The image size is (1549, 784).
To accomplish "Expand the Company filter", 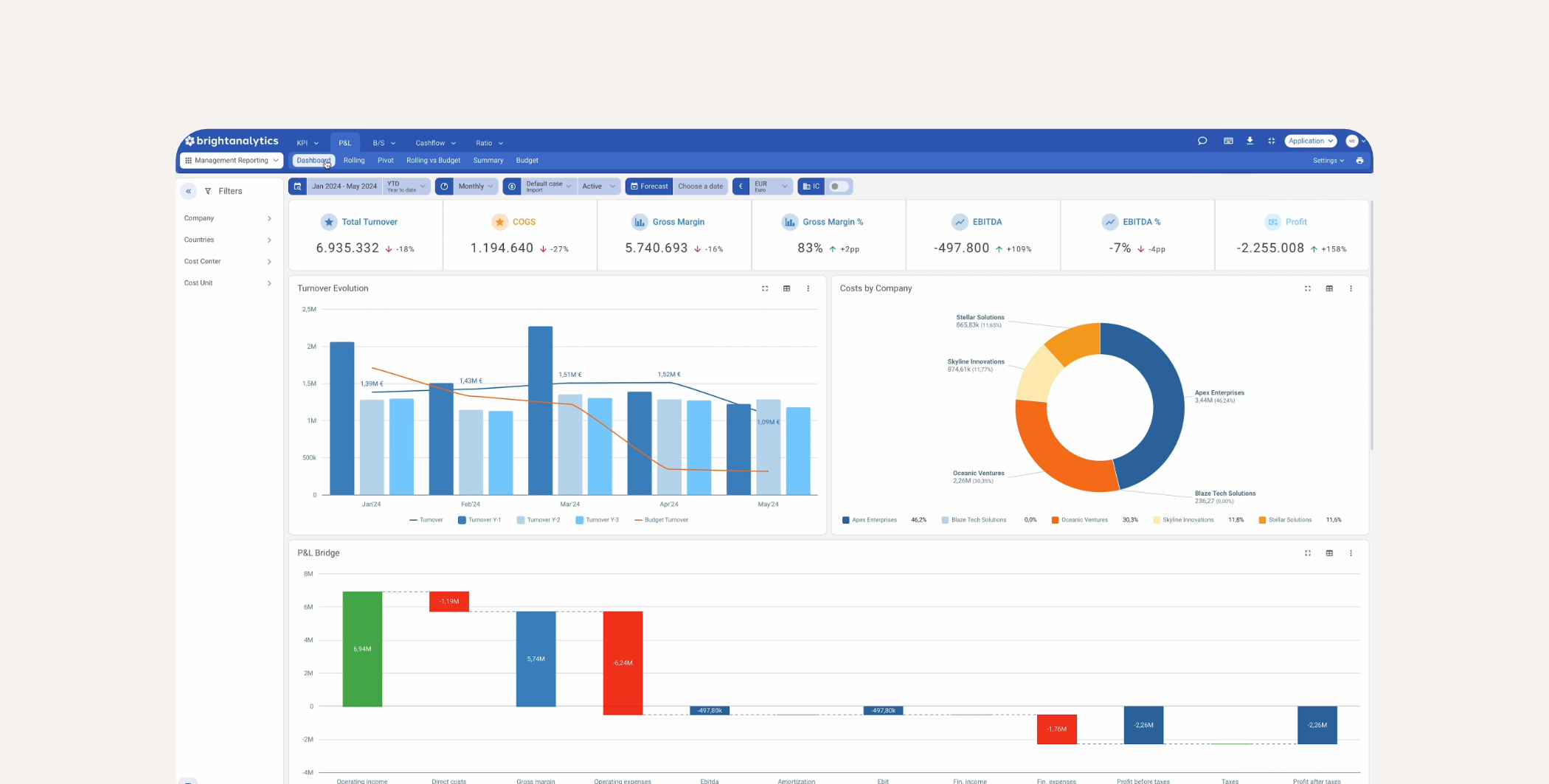I will pyautogui.click(x=227, y=218).
